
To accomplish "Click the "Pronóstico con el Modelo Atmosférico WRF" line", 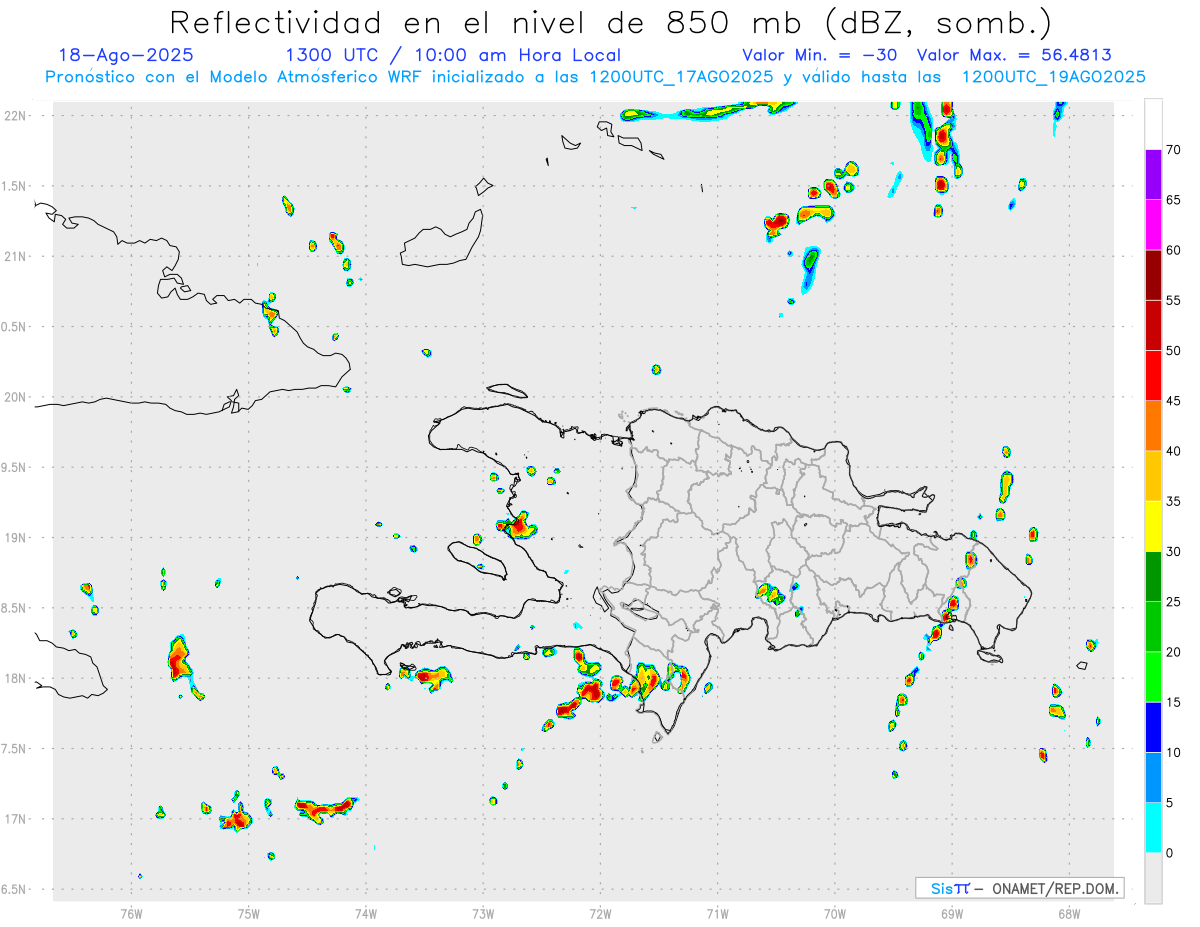I will [595, 77].
